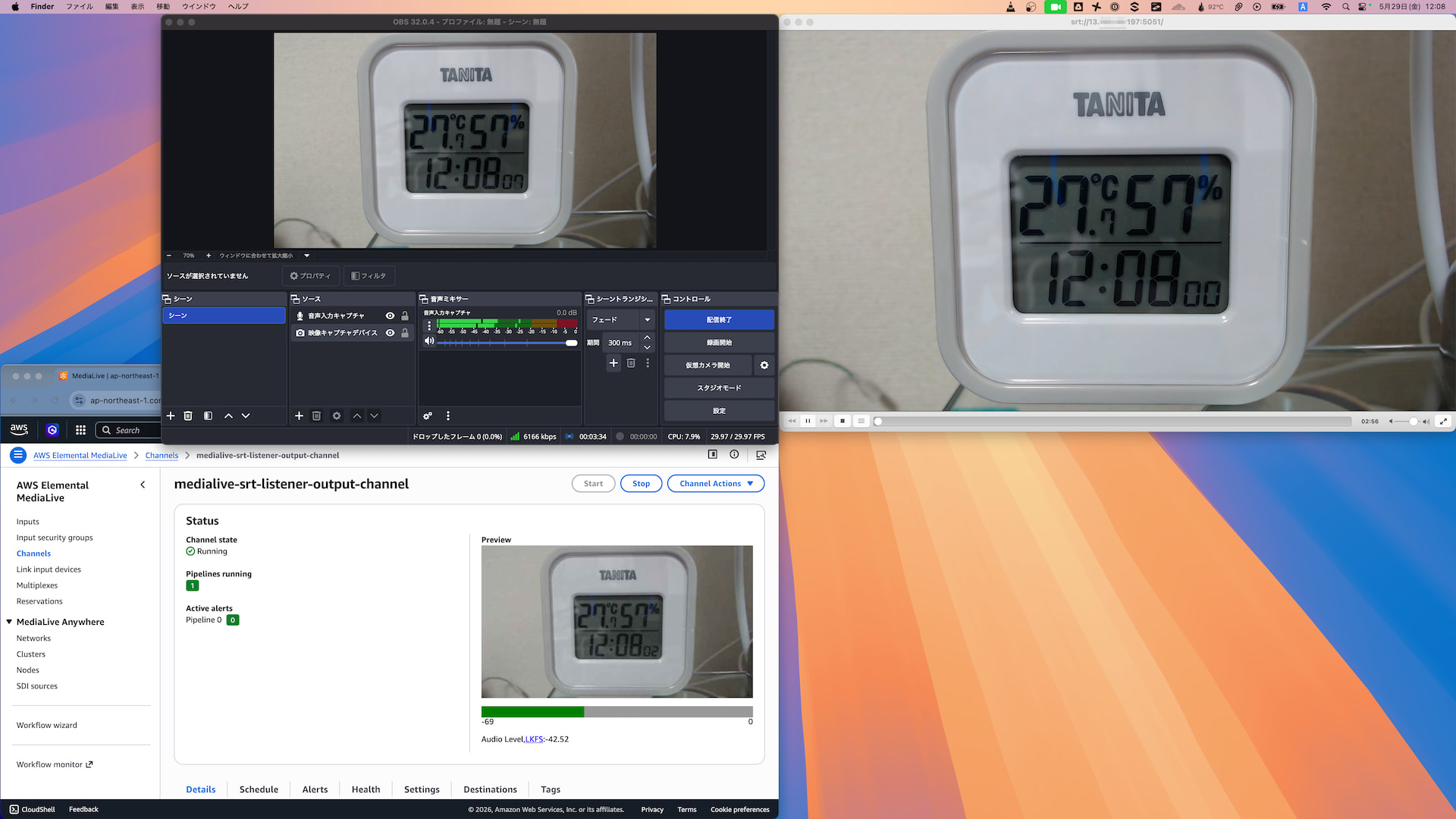Open the AWS services grid menu
1456x819 pixels.
(80, 430)
